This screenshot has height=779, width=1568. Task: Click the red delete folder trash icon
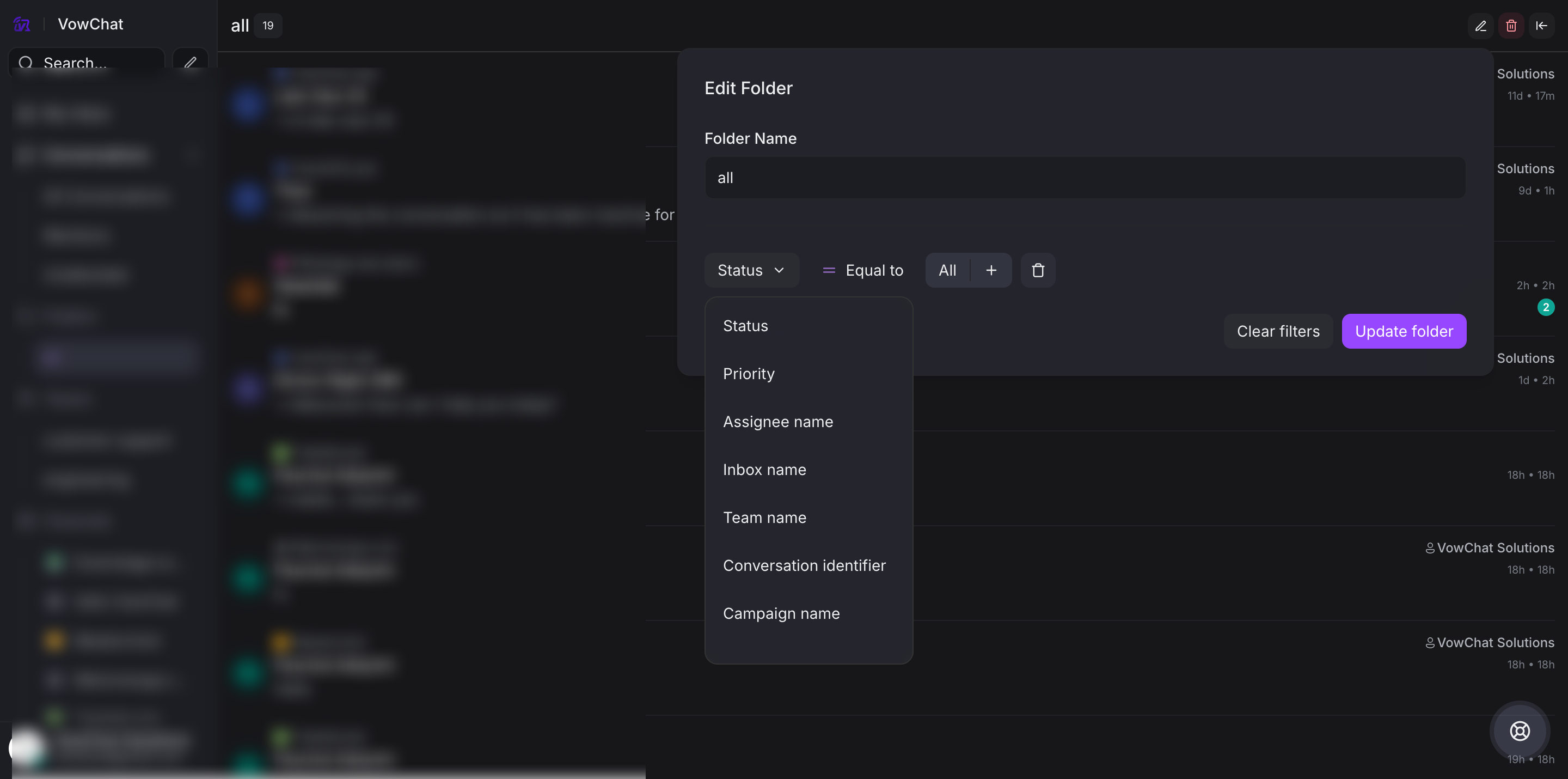(1511, 26)
